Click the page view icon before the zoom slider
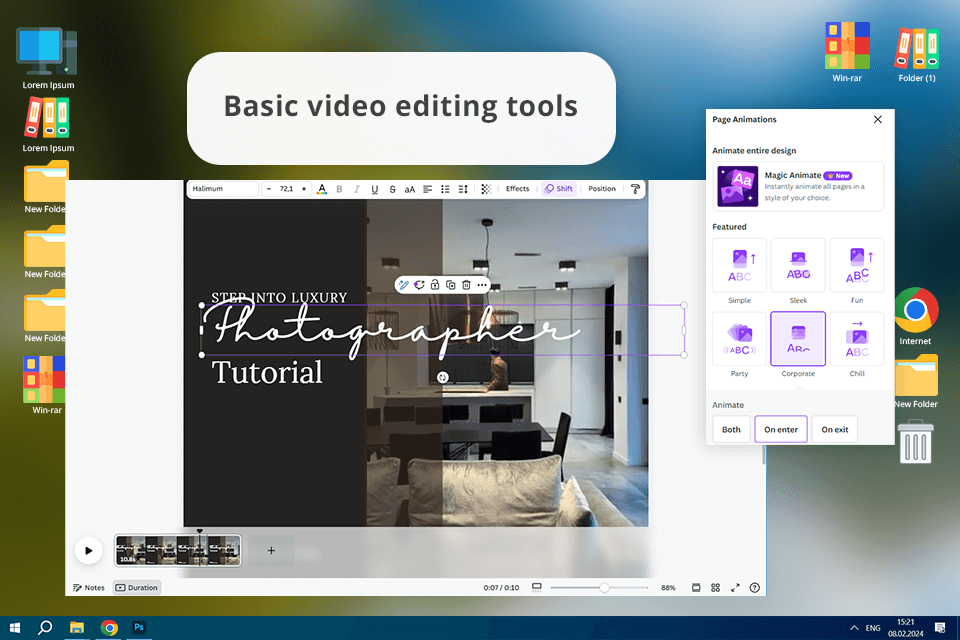This screenshot has width=960, height=640. [537, 587]
